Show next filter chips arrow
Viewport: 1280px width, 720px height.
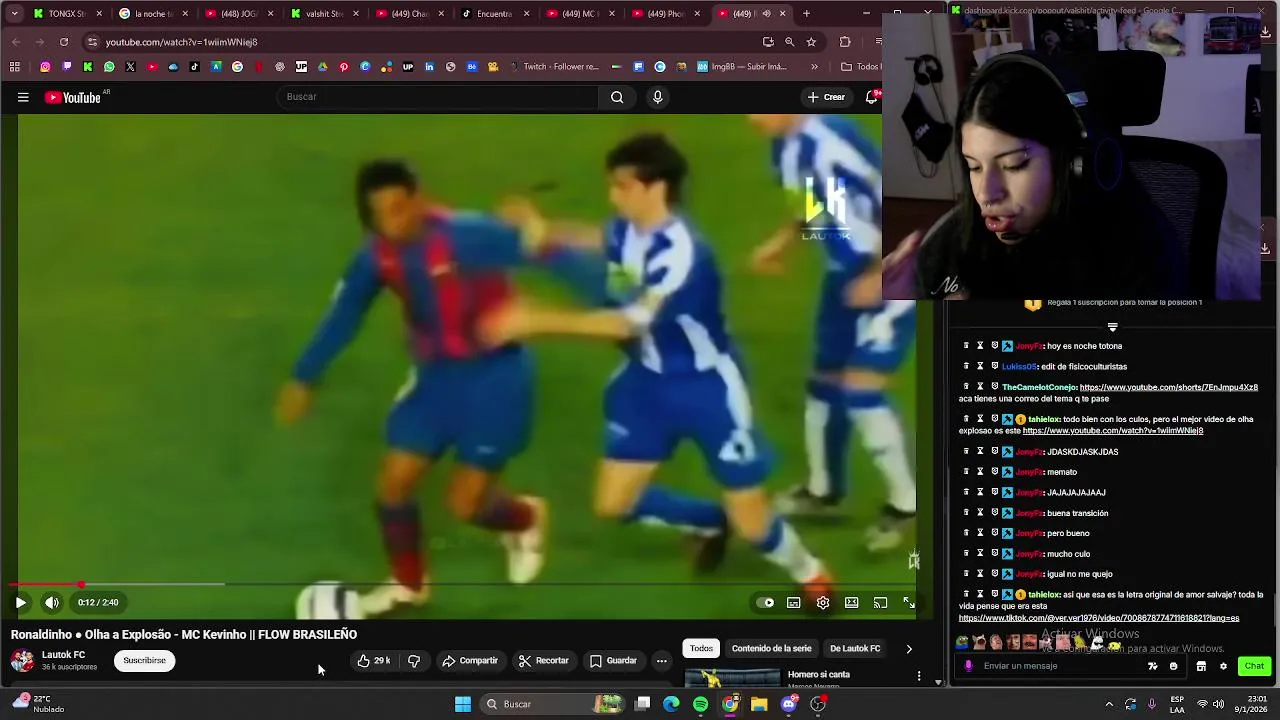click(908, 648)
